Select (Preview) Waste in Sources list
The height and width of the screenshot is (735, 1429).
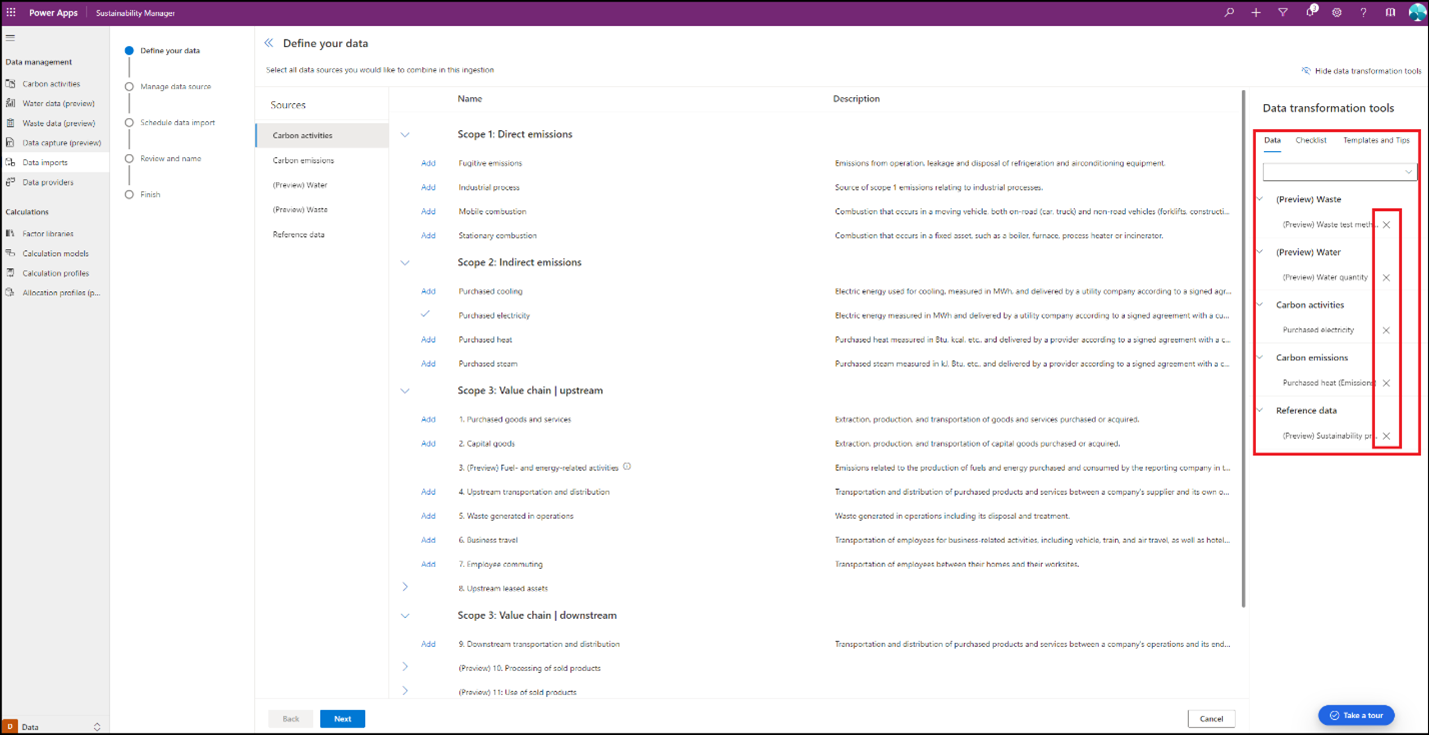click(x=322, y=210)
